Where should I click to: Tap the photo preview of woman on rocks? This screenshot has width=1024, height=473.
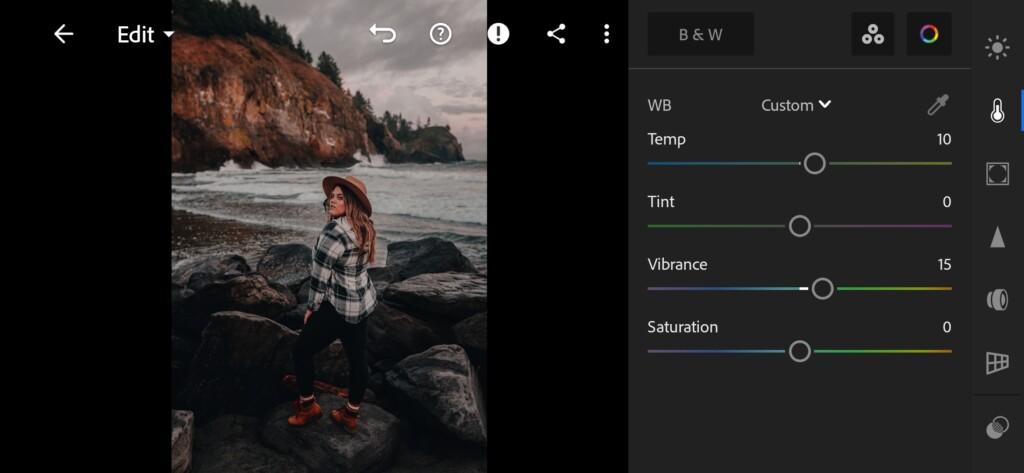pyautogui.click(x=329, y=236)
